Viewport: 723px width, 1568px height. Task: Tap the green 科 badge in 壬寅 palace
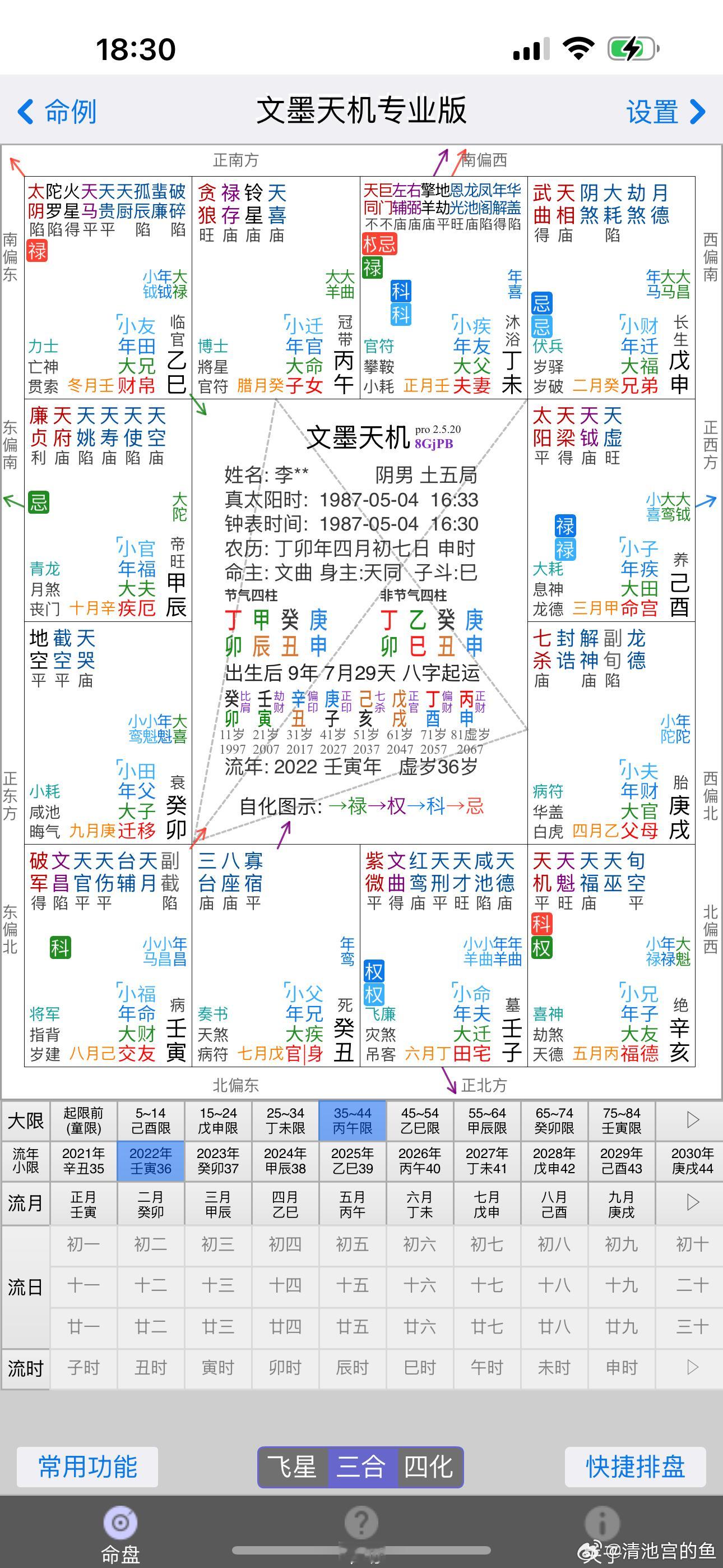[61, 947]
